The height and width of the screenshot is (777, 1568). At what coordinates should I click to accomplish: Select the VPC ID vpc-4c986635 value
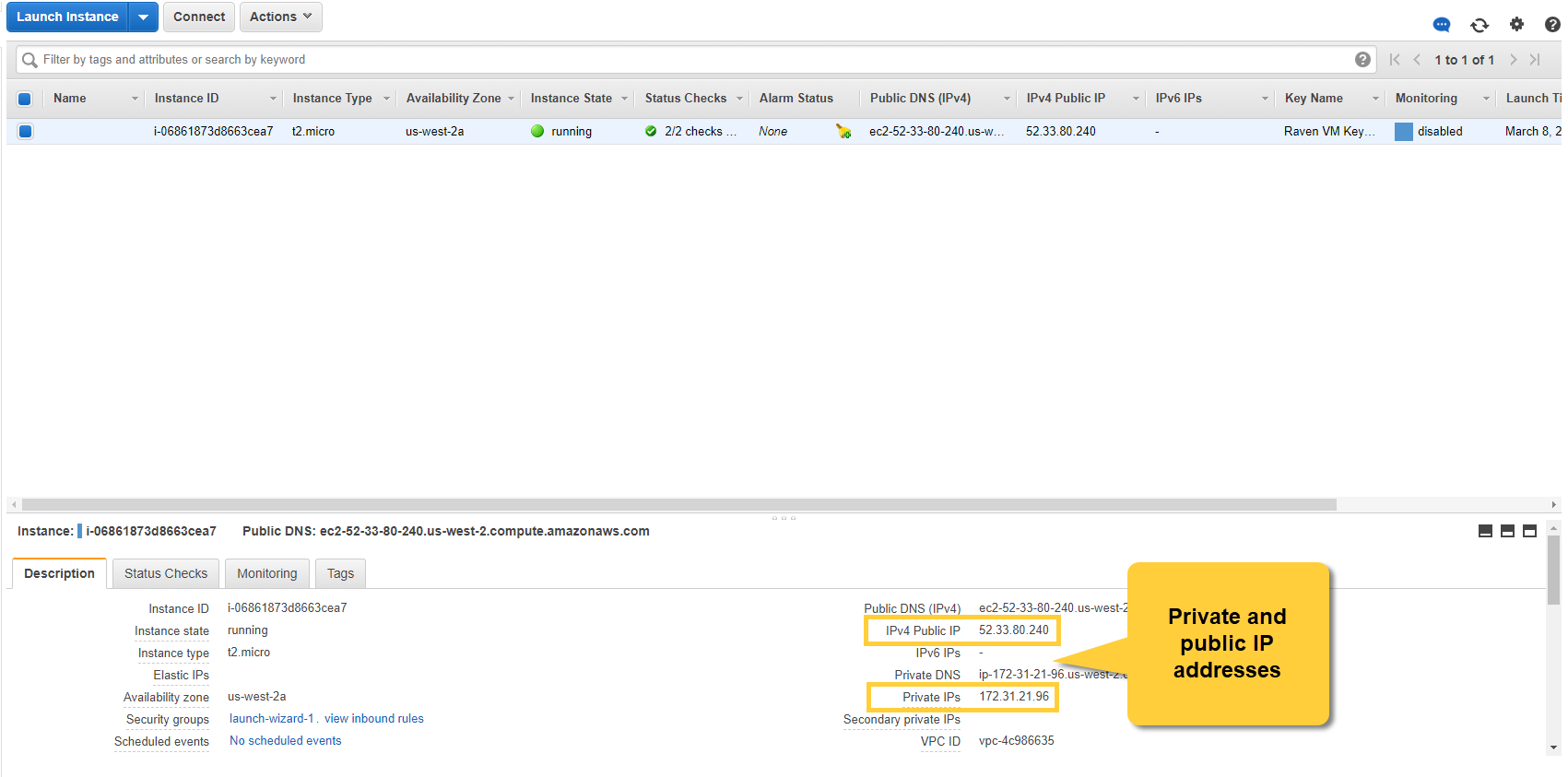point(1017,741)
